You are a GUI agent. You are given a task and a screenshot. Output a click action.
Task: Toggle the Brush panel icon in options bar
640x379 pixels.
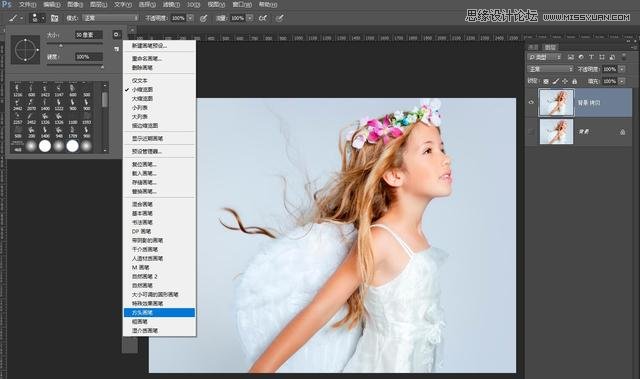(54, 18)
